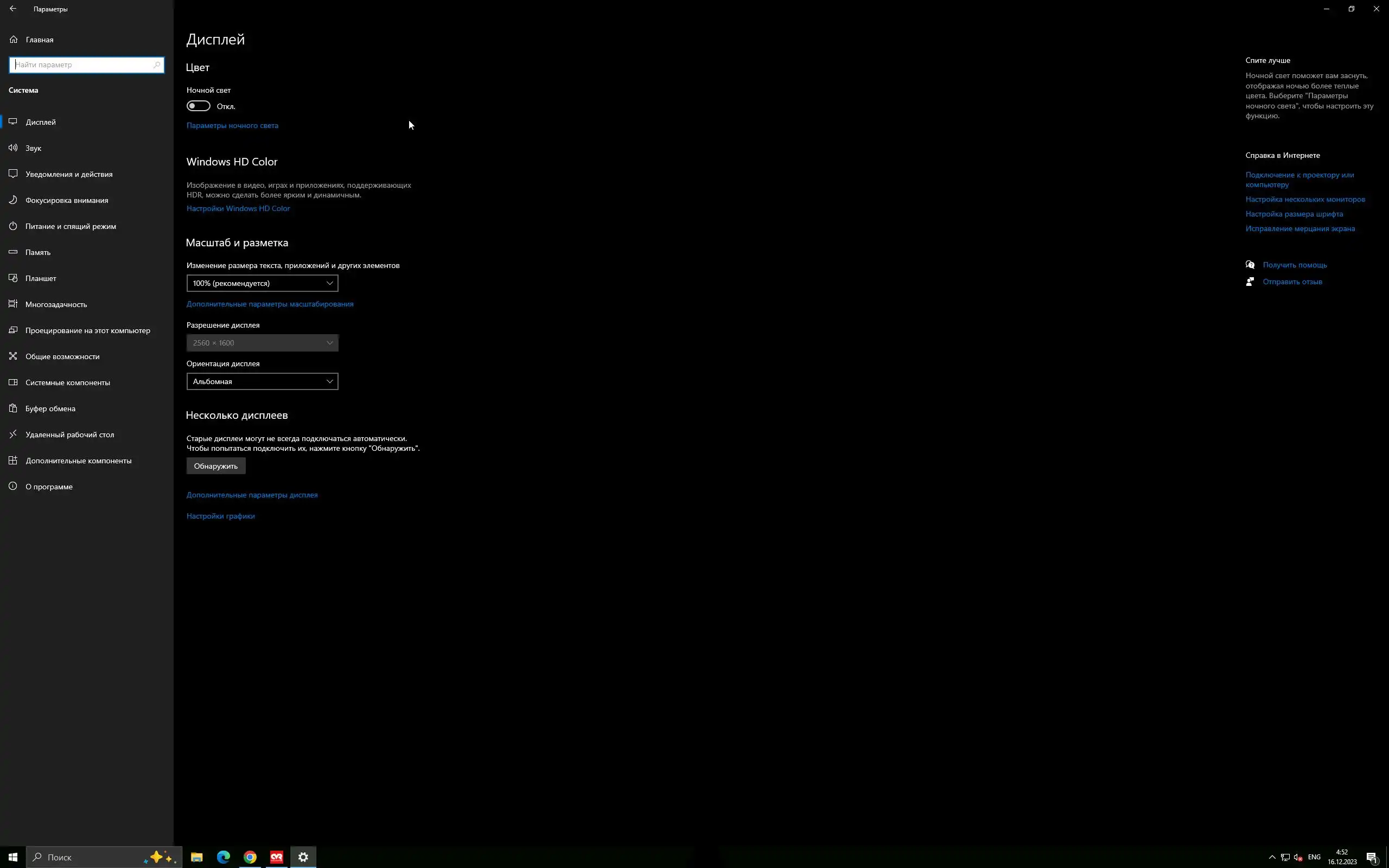Focus the Найти параметр search field

tap(80, 65)
